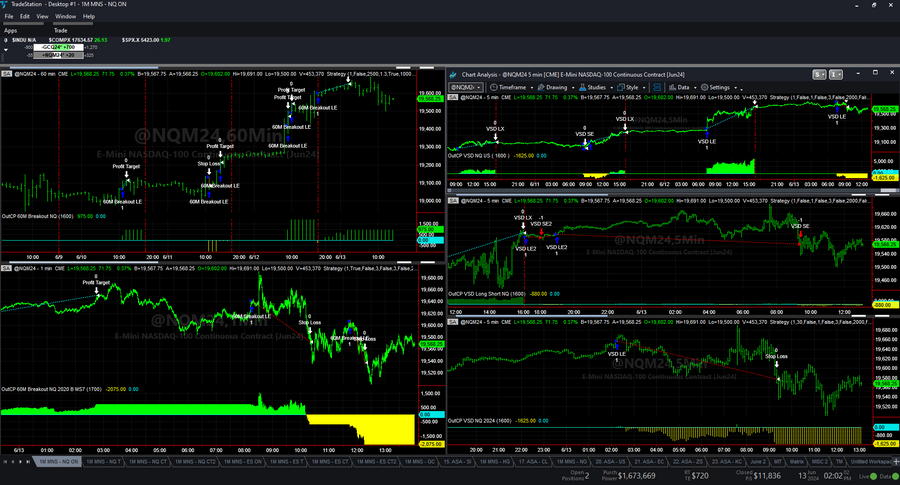The height and width of the screenshot is (485, 900).
Task: Click the Timeframe clock icon
Action: [x=493, y=87]
